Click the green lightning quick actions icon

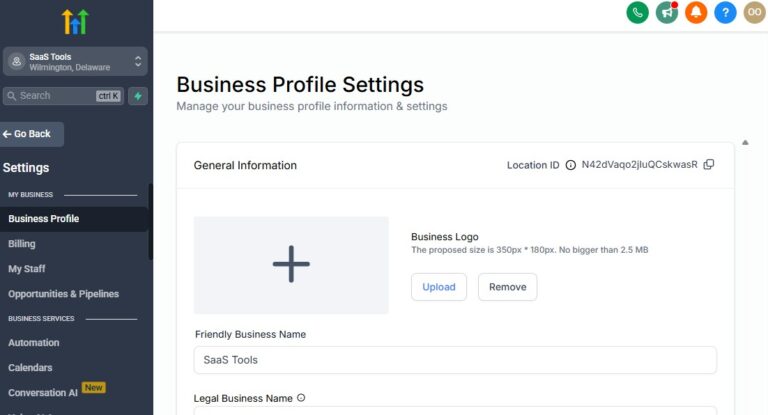click(138, 96)
